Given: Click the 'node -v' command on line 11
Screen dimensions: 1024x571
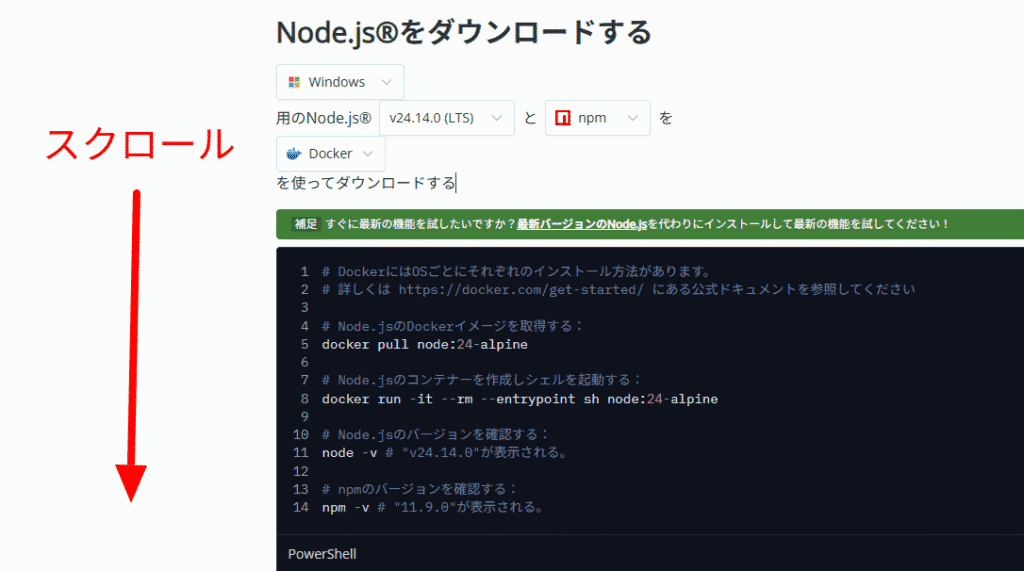Looking at the screenshot, I should 337,452.
